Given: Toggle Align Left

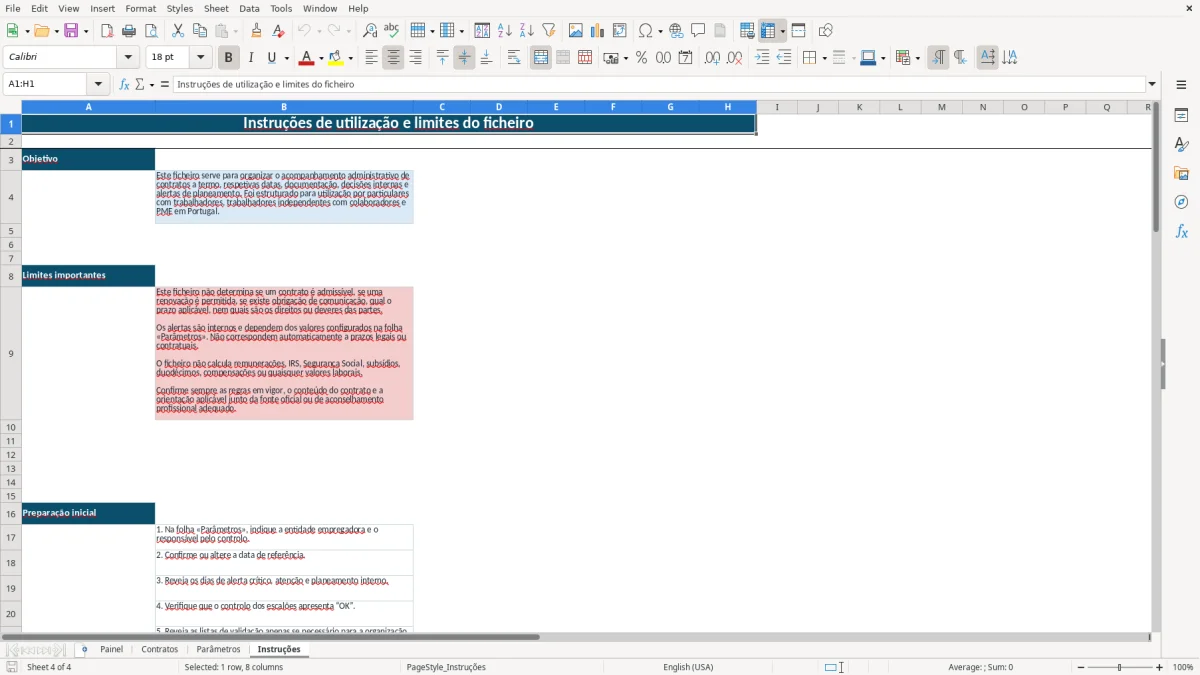Looking at the screenshot, I should click(371, 58).
